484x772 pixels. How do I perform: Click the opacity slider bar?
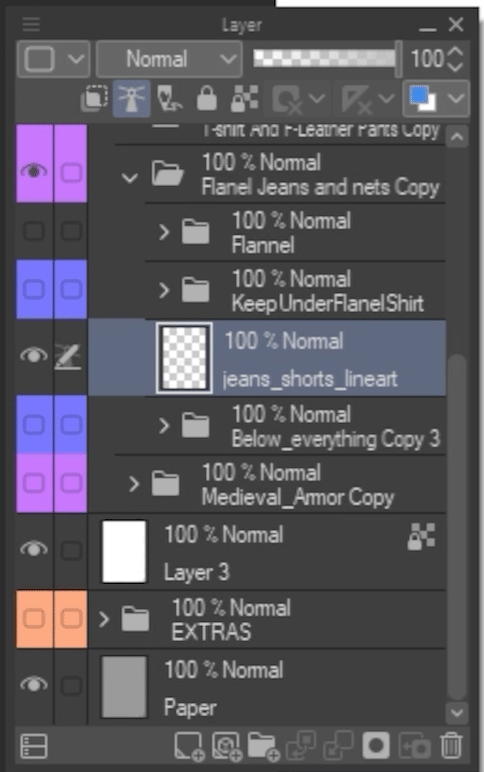326,59
